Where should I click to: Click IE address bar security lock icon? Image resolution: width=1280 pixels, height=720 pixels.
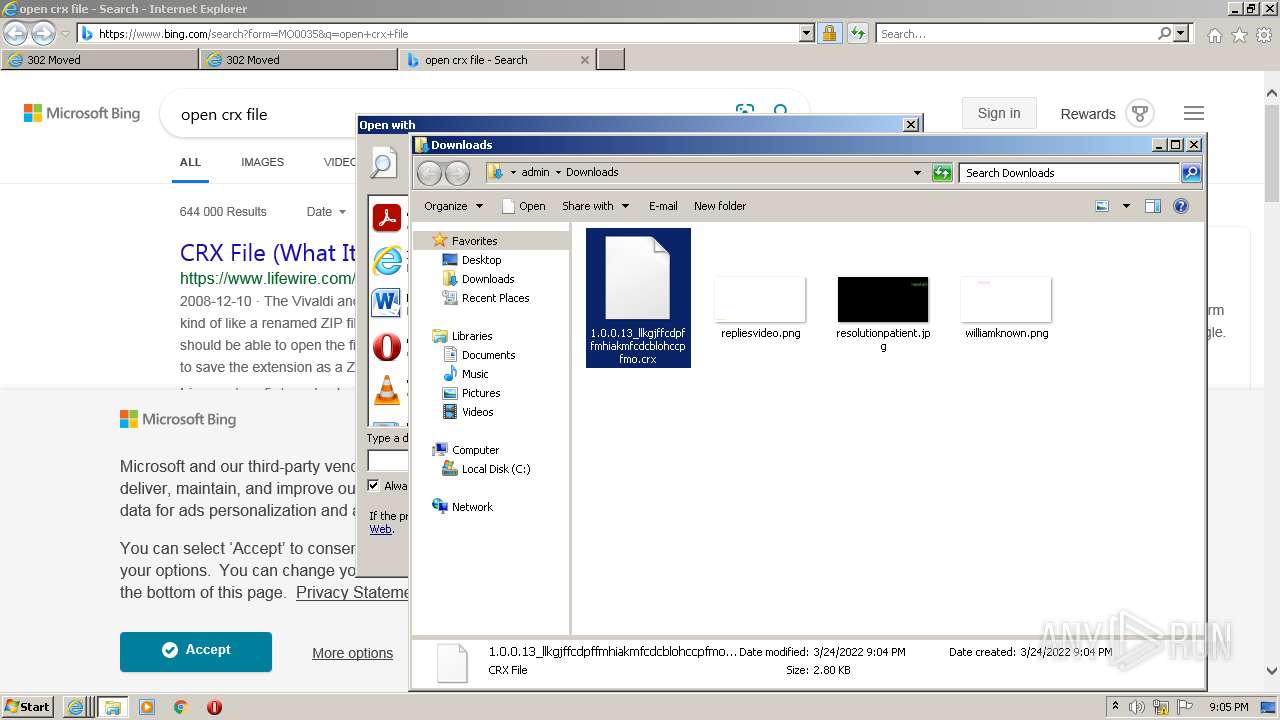(829, 34)
